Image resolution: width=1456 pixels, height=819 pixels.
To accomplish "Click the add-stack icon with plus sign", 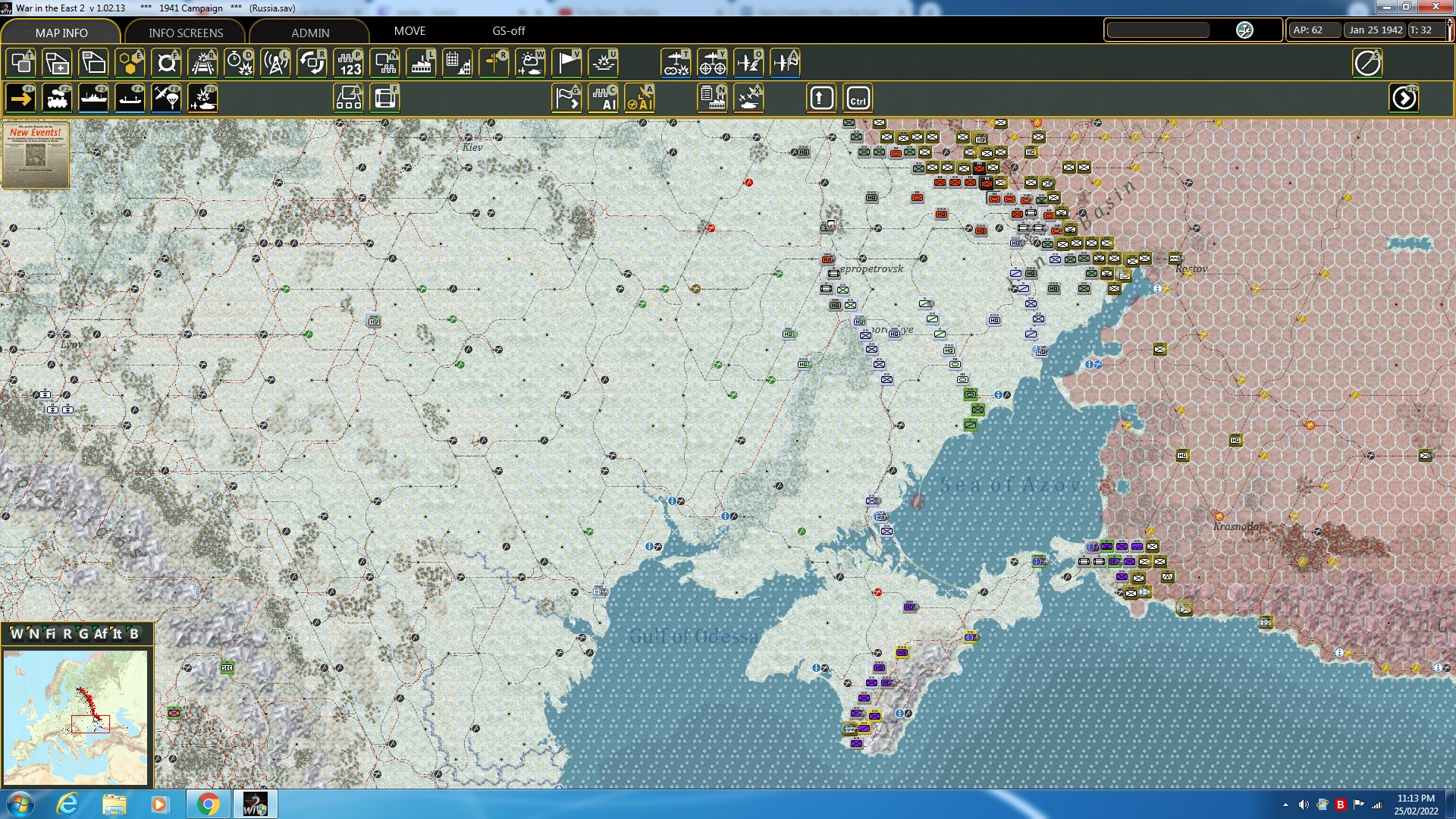I will [x=58, y=63].
